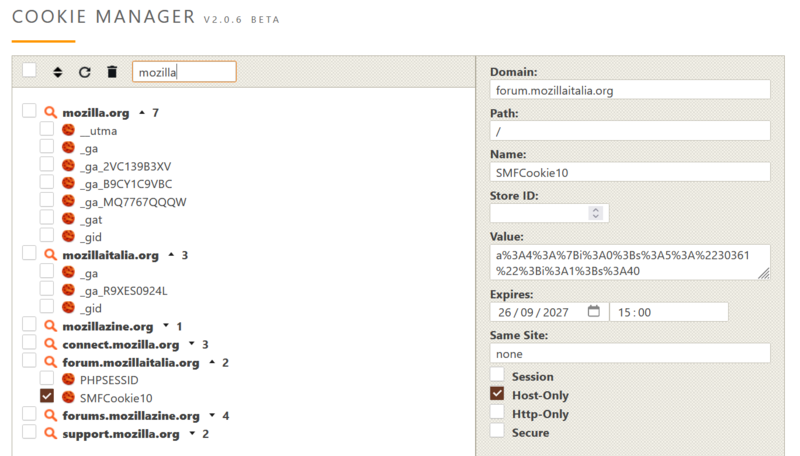This screenshot has height=456, width=800.
Task: Uncheck the SMFCookie10 cookie checkbox
Action: (x=47, y=396)
